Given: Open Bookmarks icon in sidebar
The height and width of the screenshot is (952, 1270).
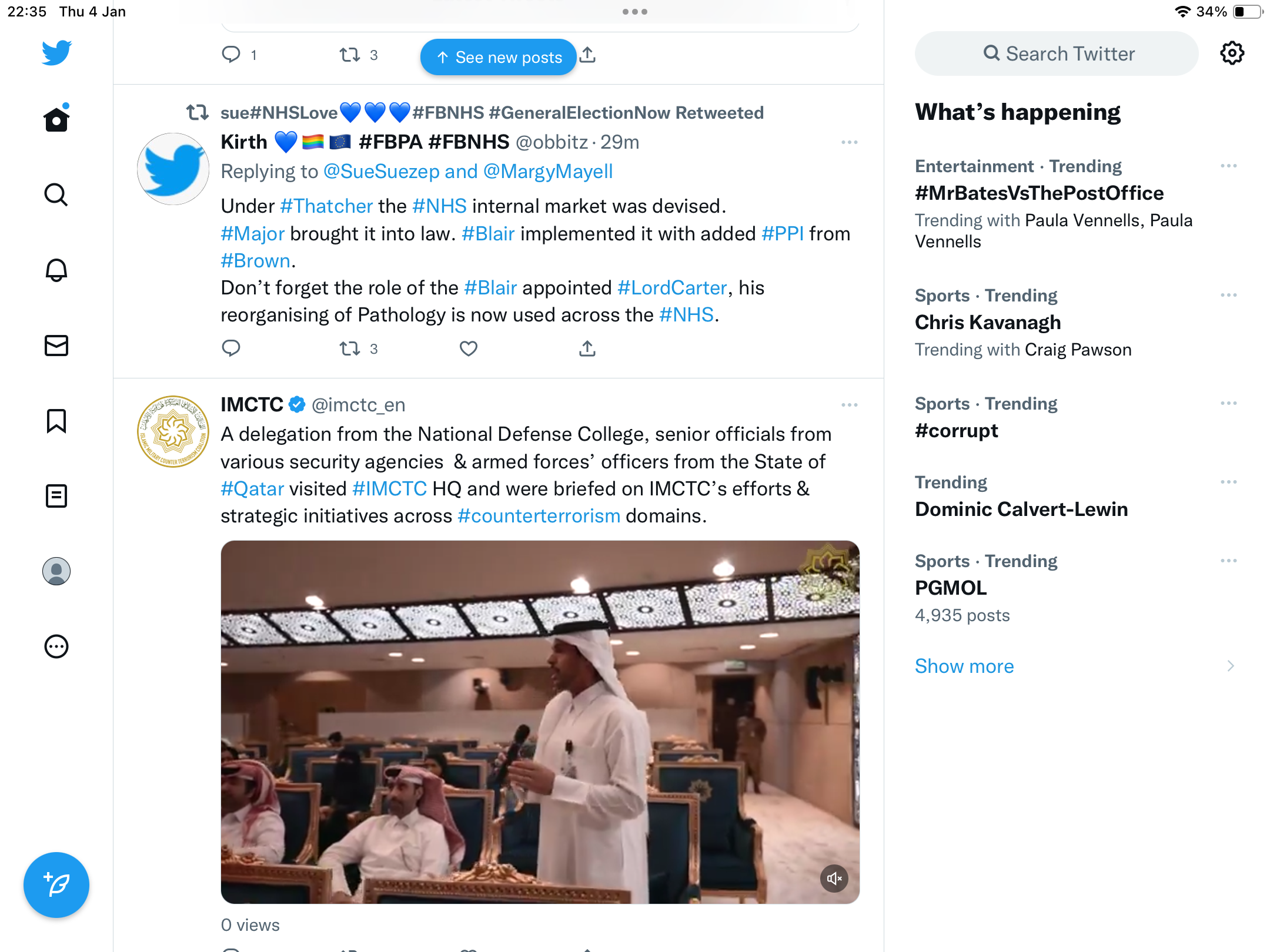Looking at the screenshot, I should coord(56,421).
